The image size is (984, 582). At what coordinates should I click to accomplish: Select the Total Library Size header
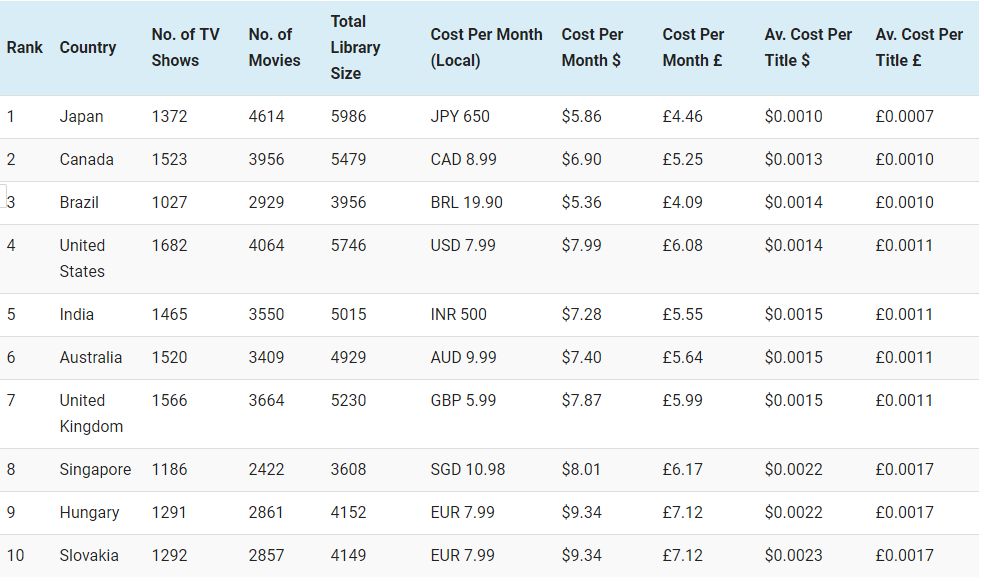pyautogui.click(x=355, y=47)
